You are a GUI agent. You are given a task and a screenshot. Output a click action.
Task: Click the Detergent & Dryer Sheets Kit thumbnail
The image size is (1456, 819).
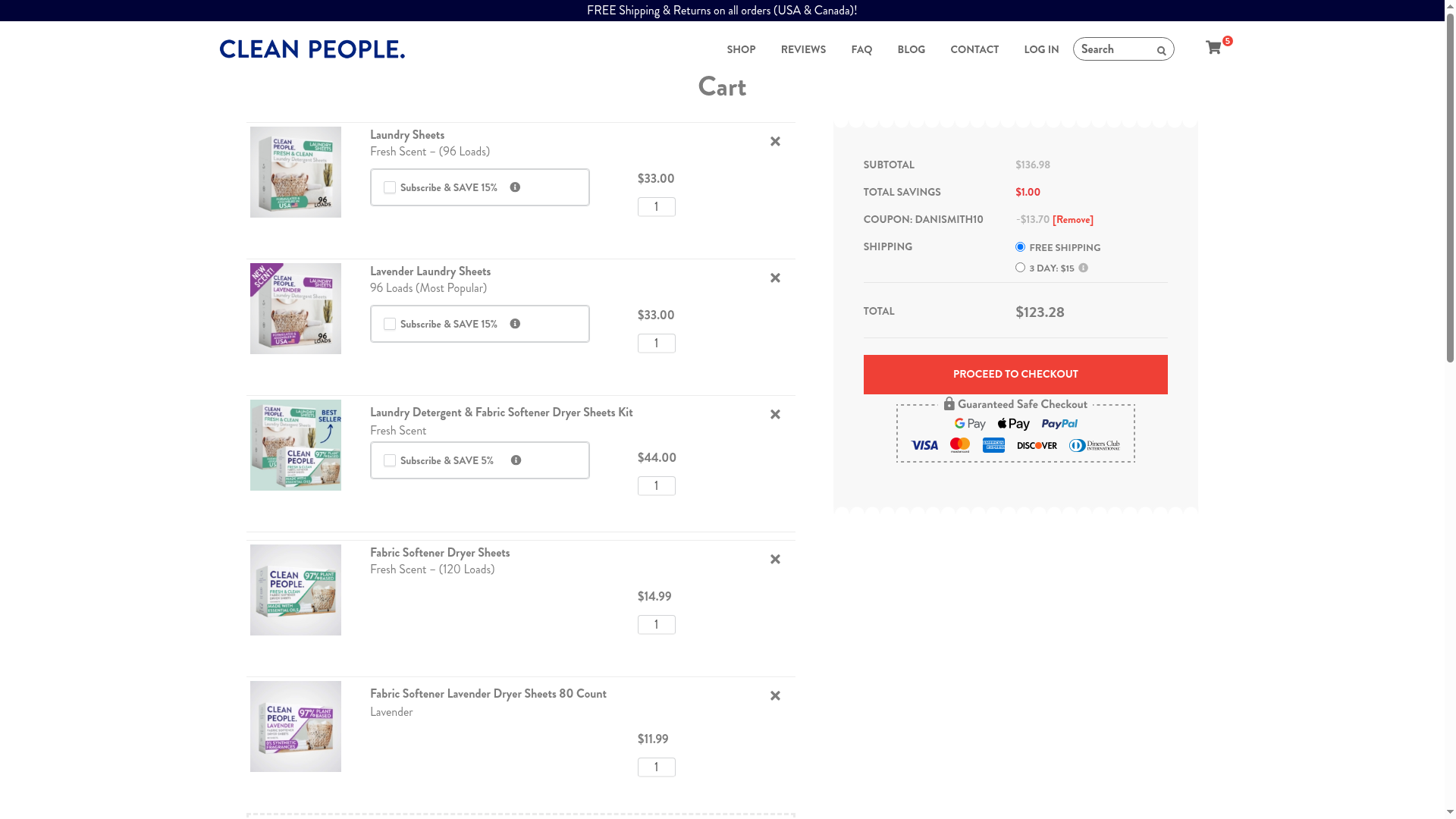(296, 445)
